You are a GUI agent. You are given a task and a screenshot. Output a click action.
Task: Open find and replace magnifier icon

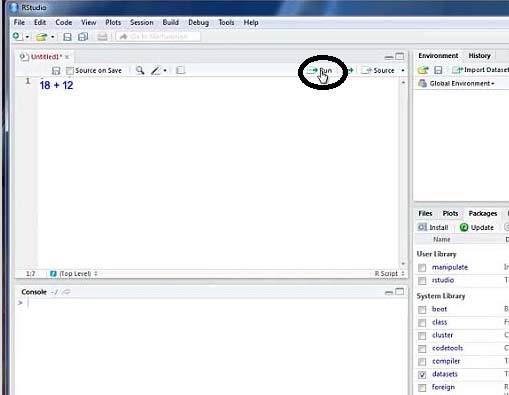pos(140,70)
